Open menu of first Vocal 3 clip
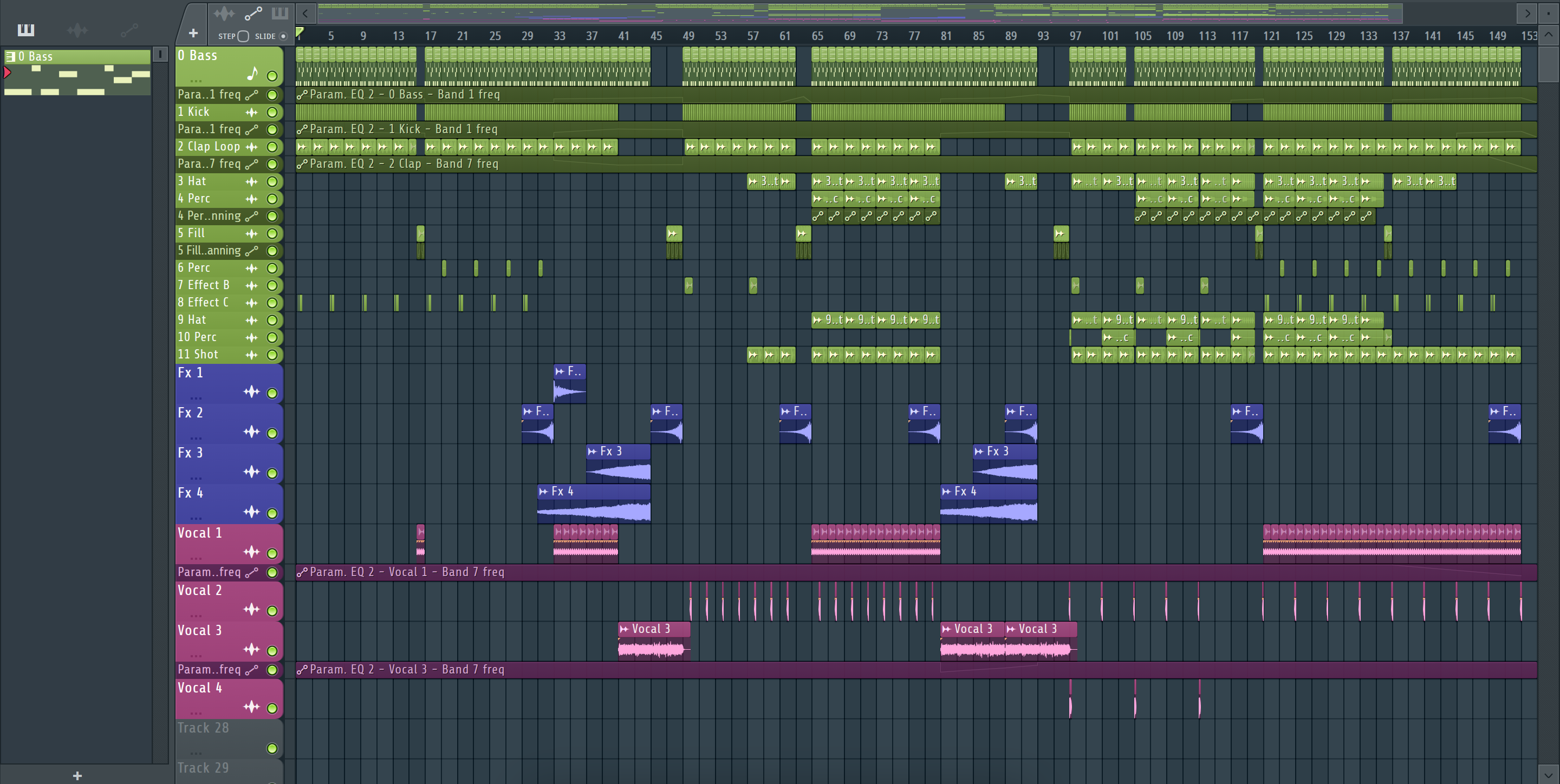Viewport: 1560px width, 784px height. [625, 629]
